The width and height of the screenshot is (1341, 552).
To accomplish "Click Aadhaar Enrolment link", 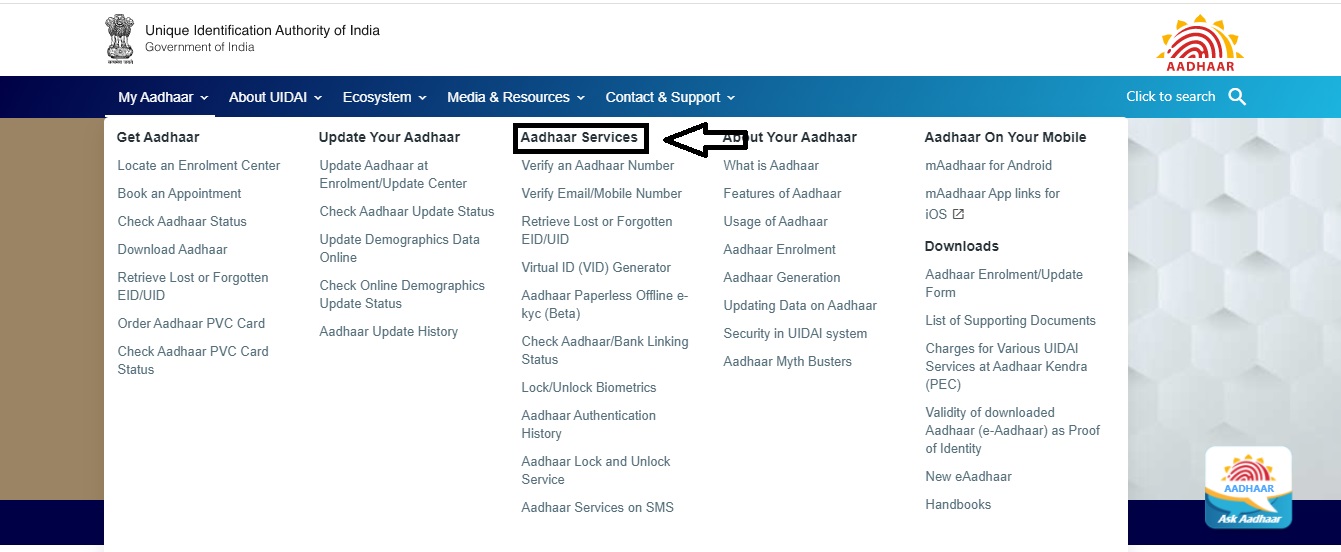I will pos(780,249).
